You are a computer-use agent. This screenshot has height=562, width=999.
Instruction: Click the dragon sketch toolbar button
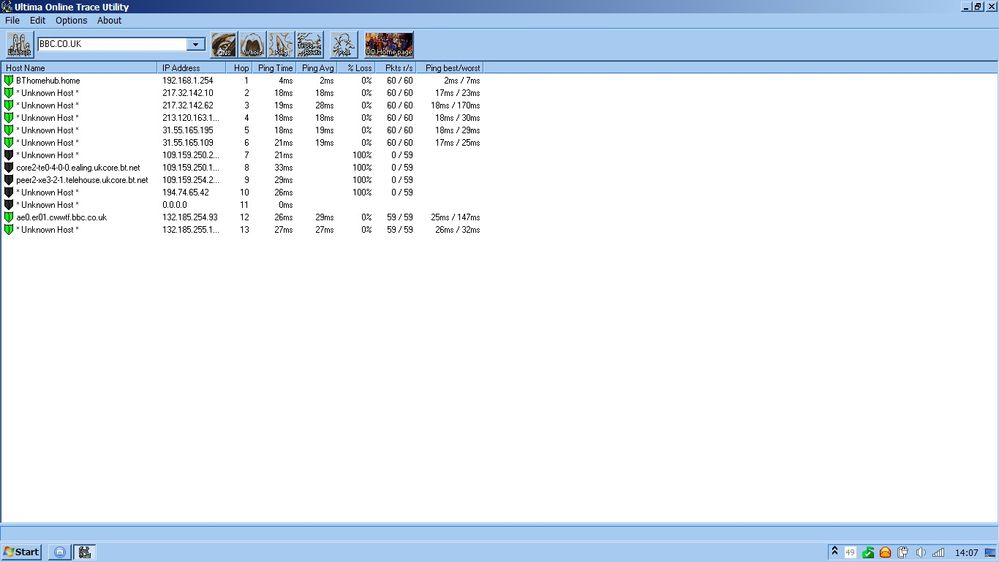tap(280, 45)
